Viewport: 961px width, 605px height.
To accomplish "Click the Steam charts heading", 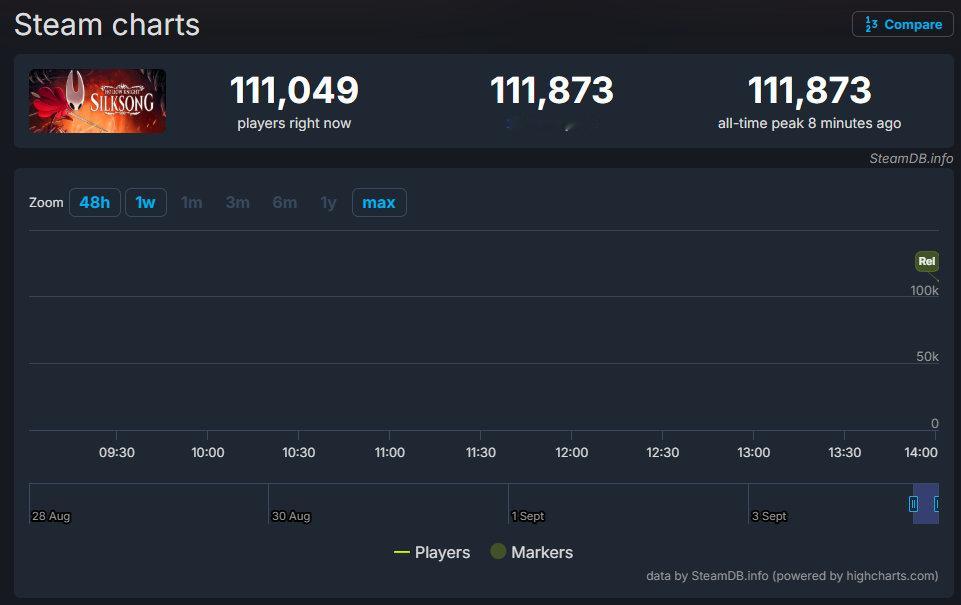I will [107, 25].
